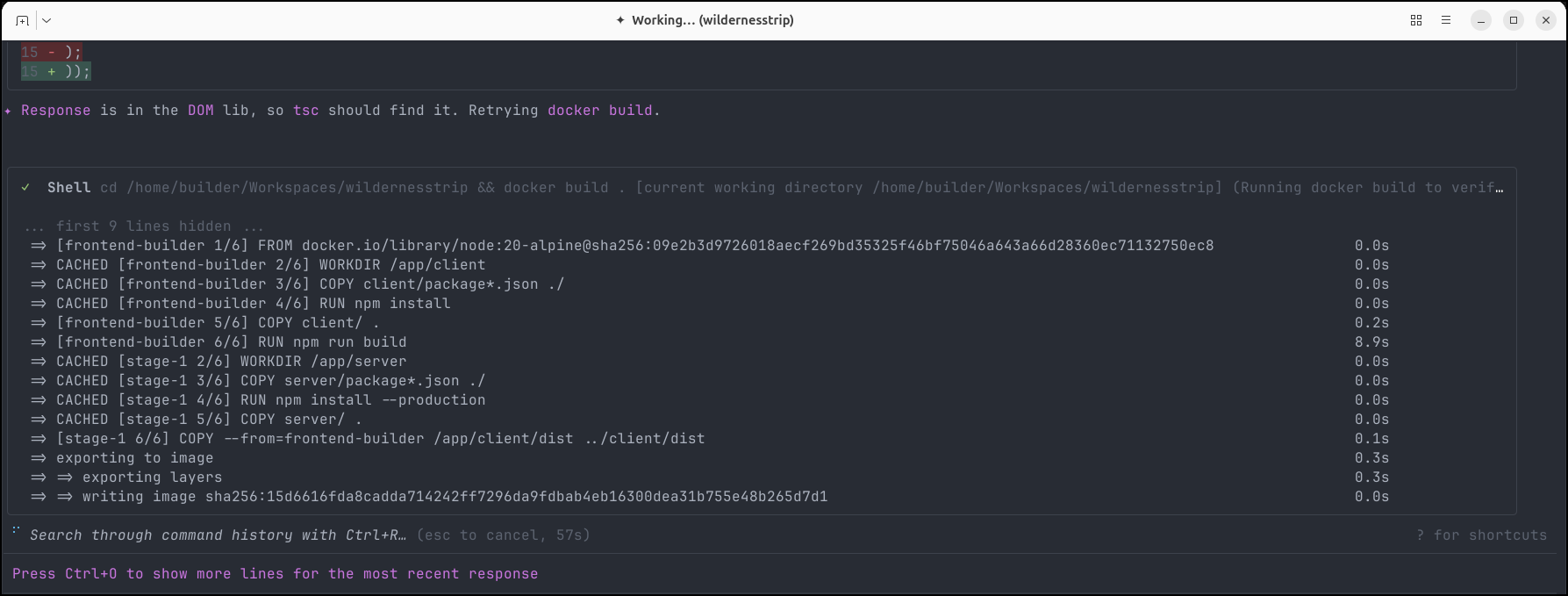Click the 'RUN npm run build' output line

(231, 342)
